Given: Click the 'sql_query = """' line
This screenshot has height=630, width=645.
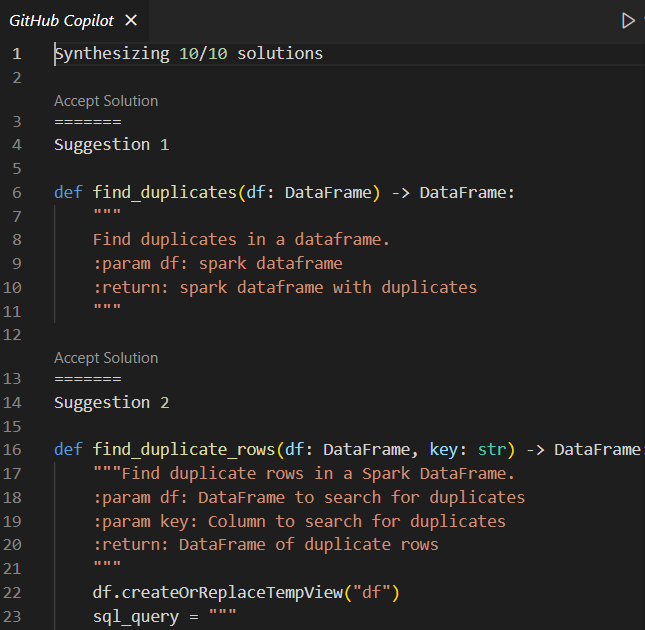Looking at the screenshot, I should pos(165,616).
